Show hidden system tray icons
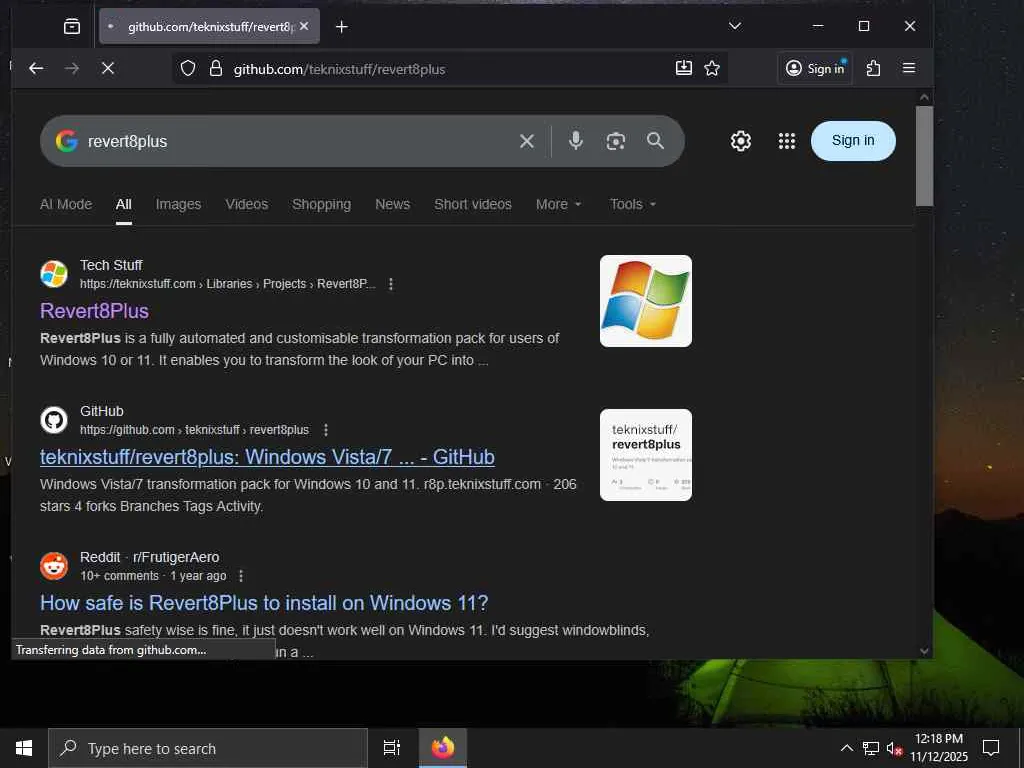The image size is (1024, 768). click(x=846, y=748)
